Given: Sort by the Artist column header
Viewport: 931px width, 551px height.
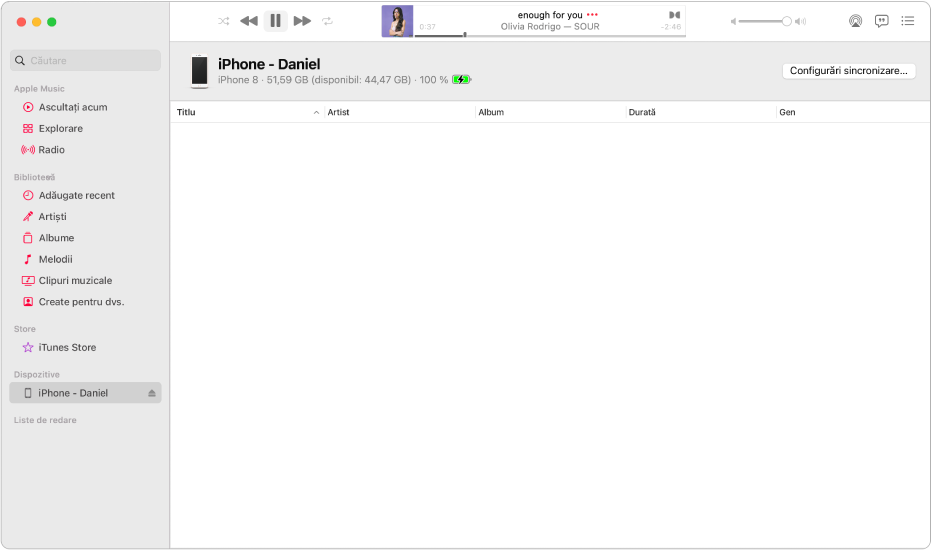Looking at the screenshot, I should tap(400, 112).
